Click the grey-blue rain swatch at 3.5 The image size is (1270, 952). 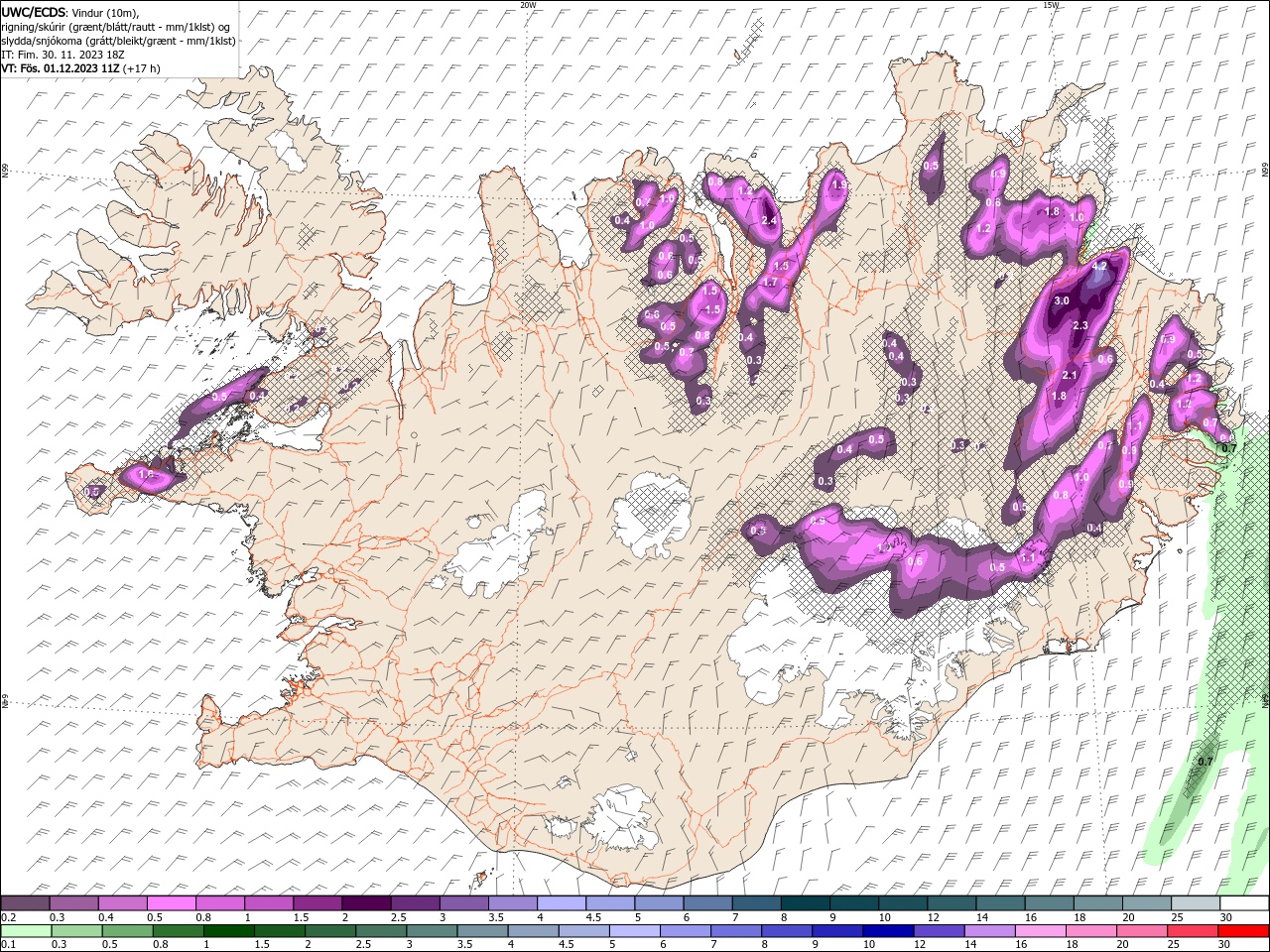click(481, 931)
